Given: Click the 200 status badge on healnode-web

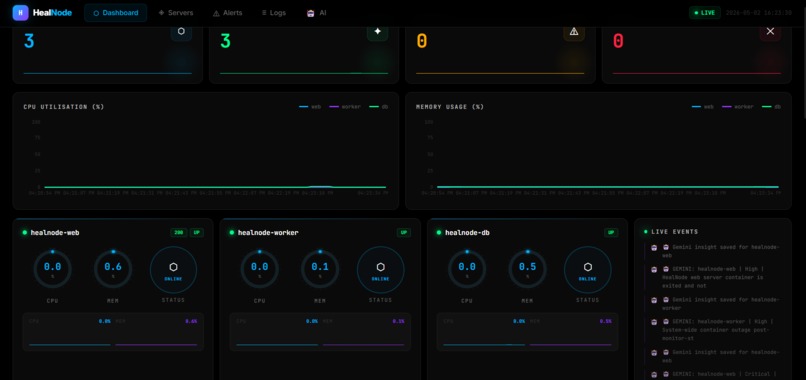Looking at the screenshot, I should 179,233.
